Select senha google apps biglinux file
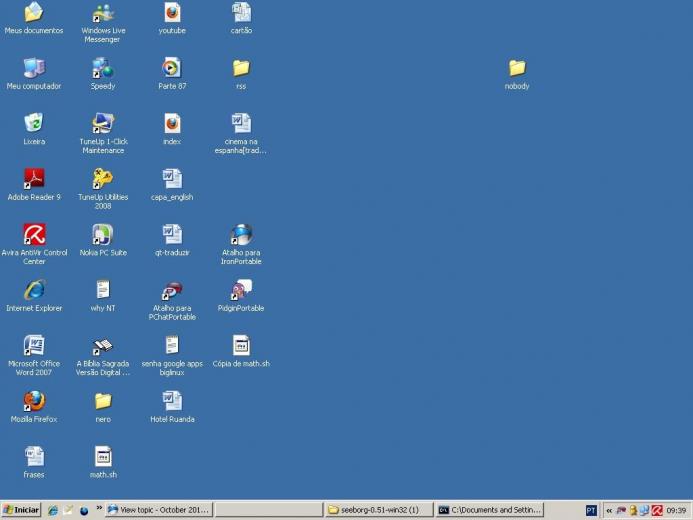 tap(172, 345)
